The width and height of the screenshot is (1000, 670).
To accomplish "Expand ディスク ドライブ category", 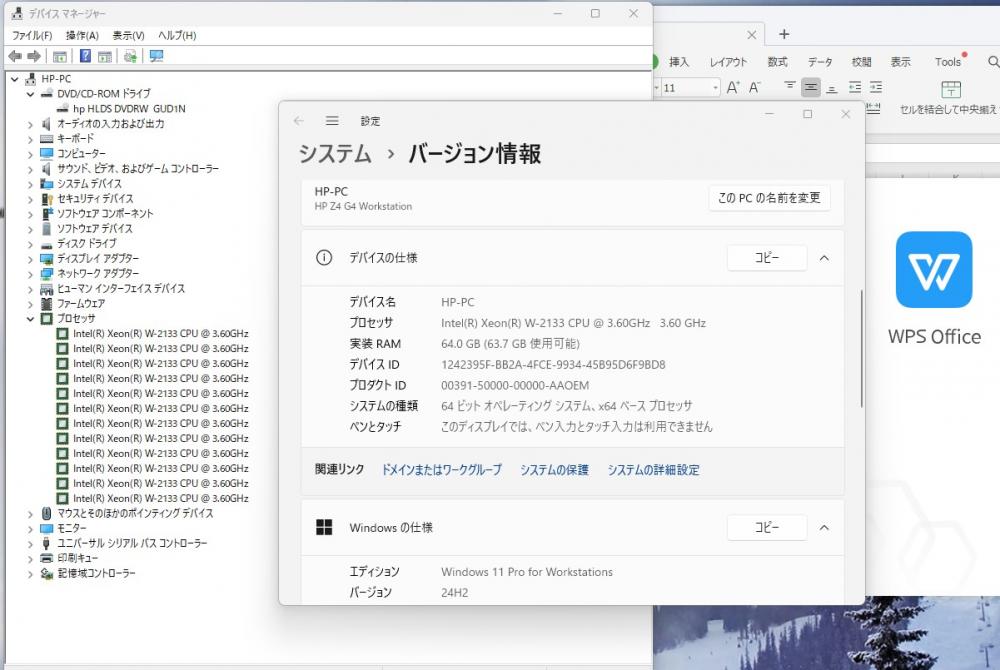I will (x=30, y=244).
